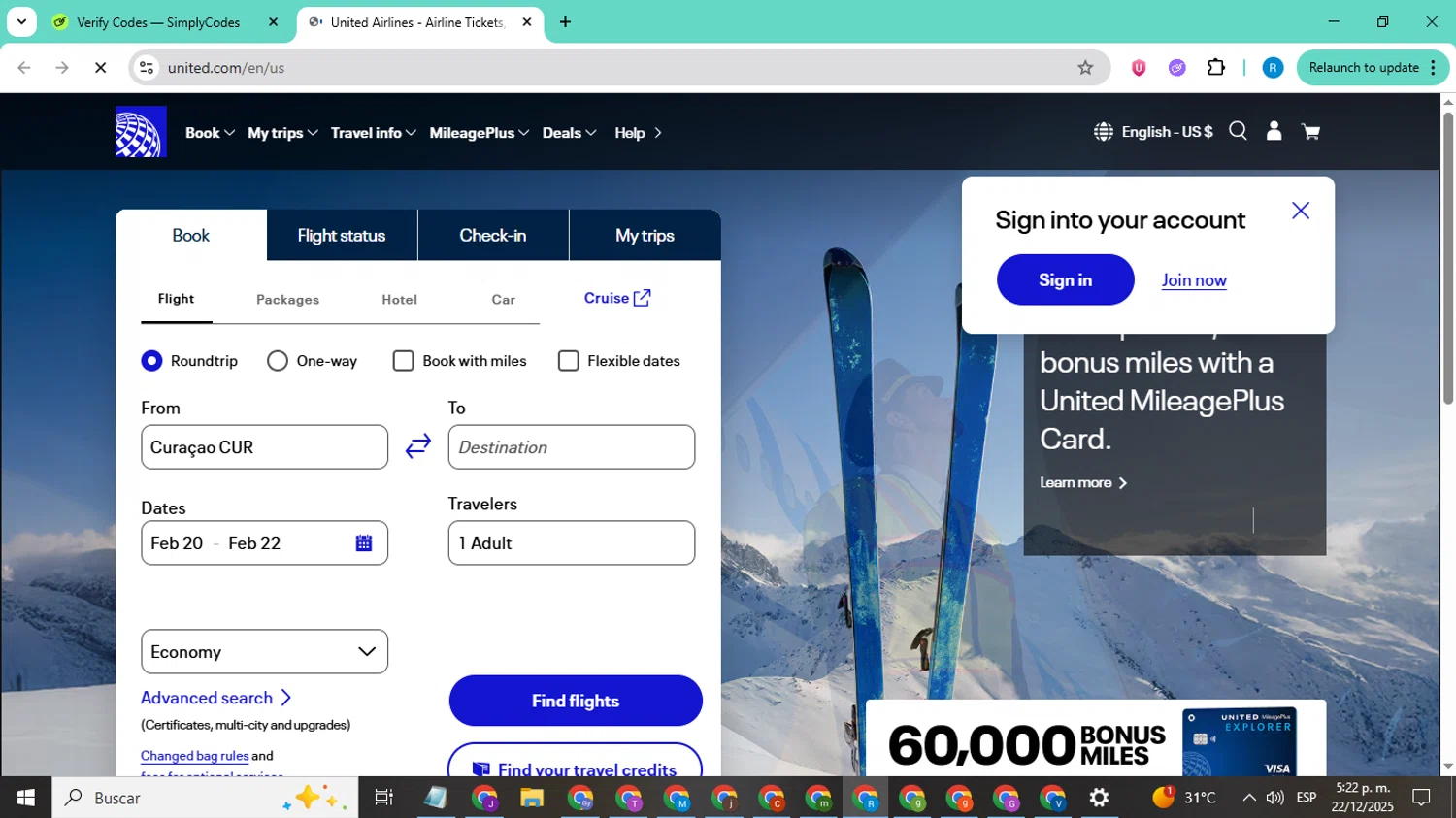1456x818 pixels.
Task: Click Find your travel credits button
Action: click(x=575, y=762)
